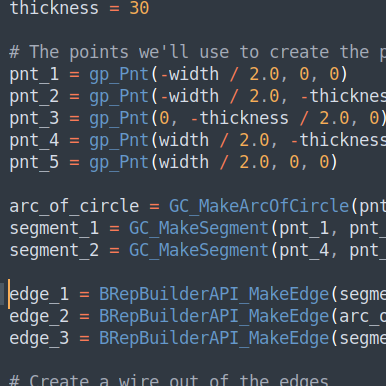
Task: Click the thickness variable on first line
Action: pos(54,8)
